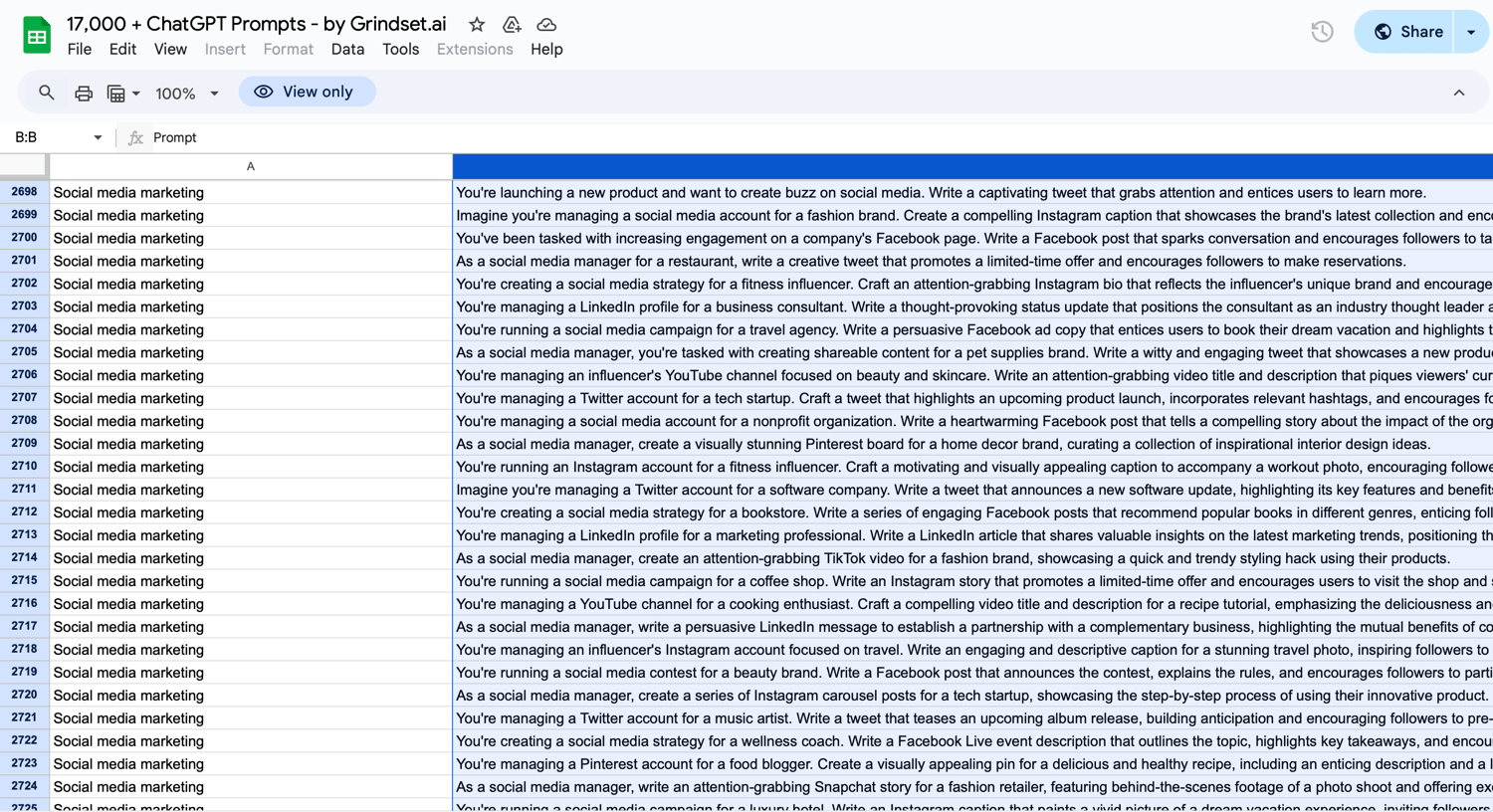Click the prompt about a cooking enthusiast channel
1493x812 pixels.
click(973, 604)
